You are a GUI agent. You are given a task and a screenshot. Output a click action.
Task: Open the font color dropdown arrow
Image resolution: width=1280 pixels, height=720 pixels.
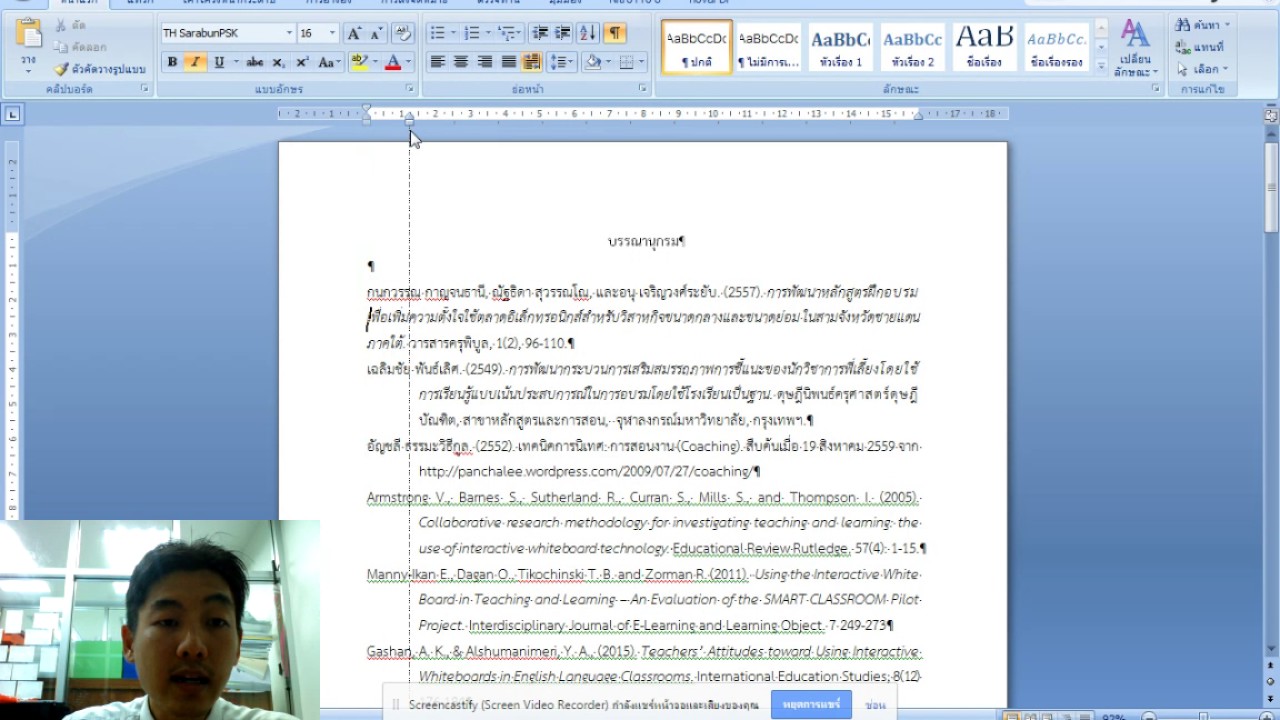click(x=409, y=62)
